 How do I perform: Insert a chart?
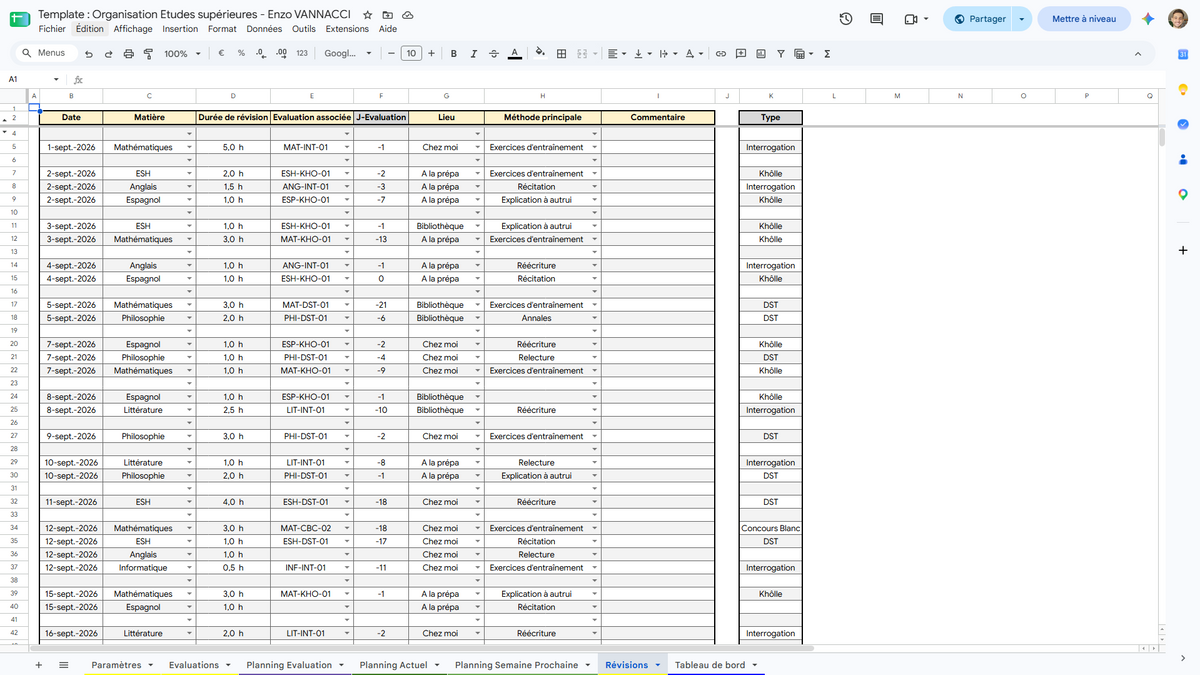click(761, 54)
